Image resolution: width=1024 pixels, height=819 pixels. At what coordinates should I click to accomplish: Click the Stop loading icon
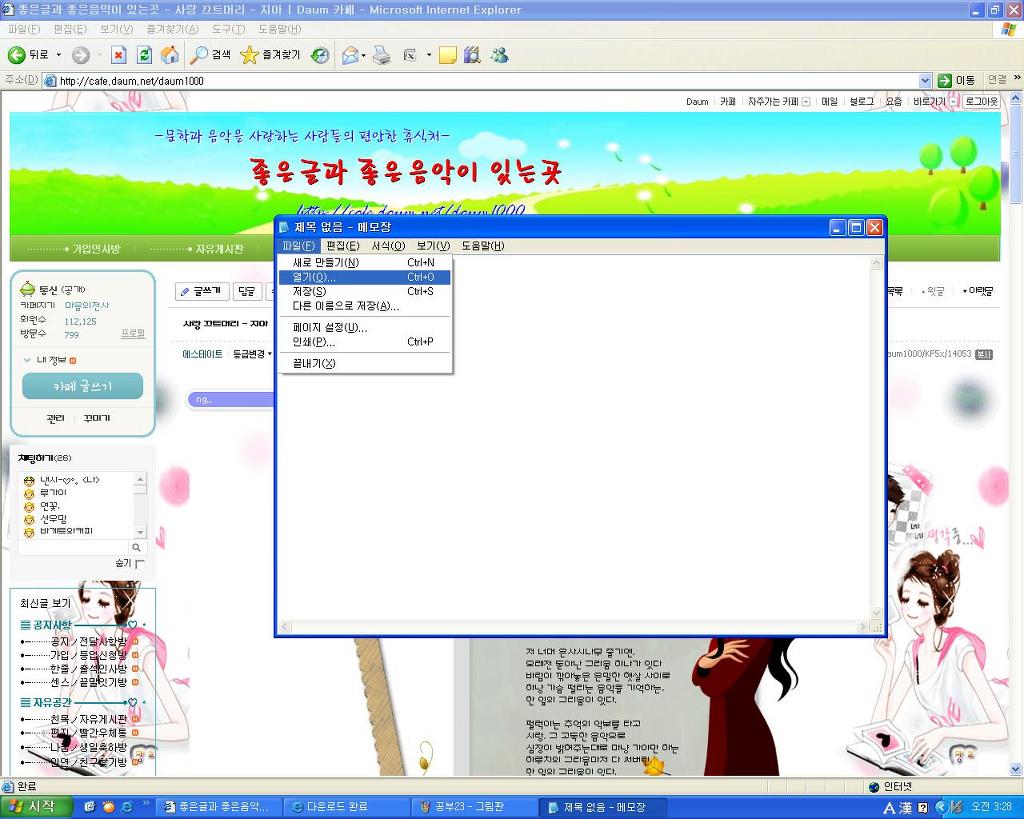coord(118,55)
